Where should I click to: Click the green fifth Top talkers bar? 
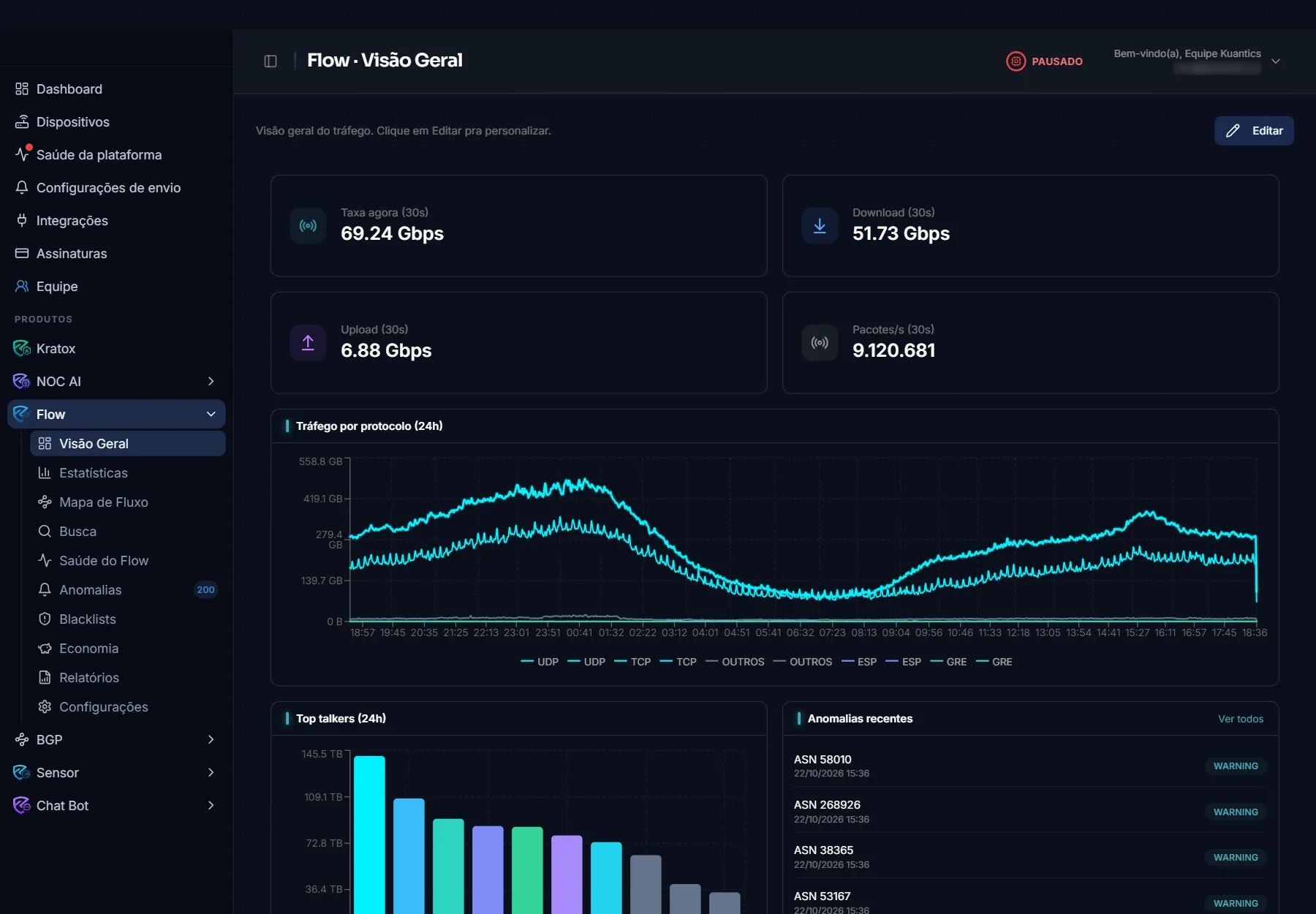pyautogui.click(x=527, y=870)
